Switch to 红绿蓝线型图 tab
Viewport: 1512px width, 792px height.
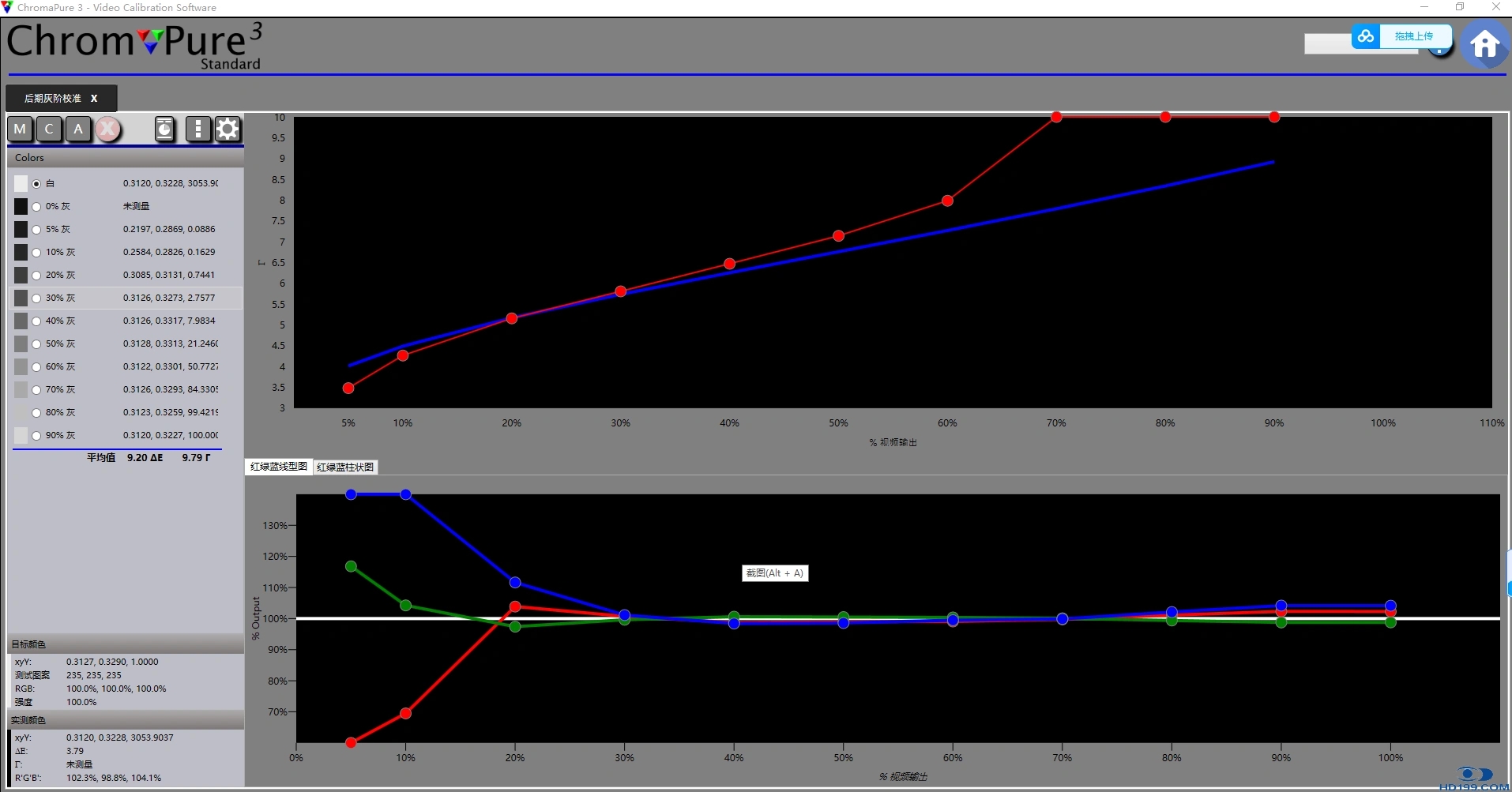tap(279, 467)
